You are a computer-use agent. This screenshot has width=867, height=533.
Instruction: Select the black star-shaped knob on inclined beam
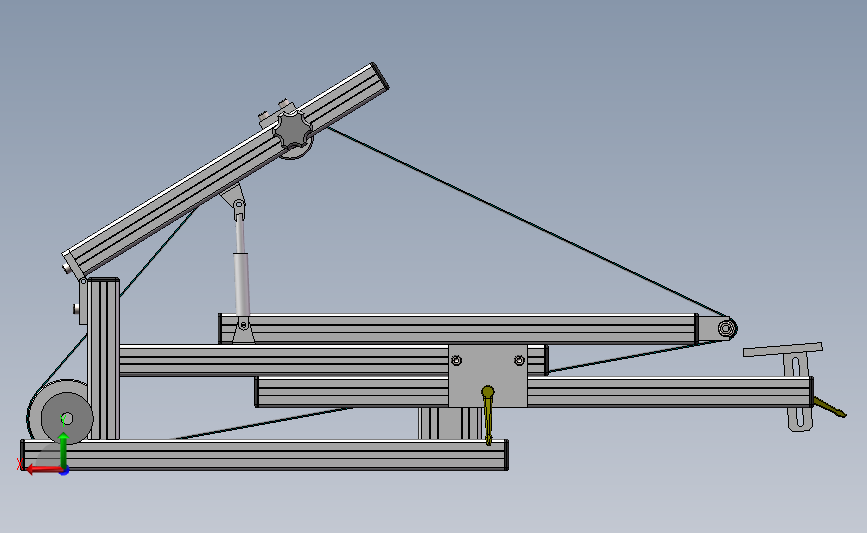coord(293,130)
